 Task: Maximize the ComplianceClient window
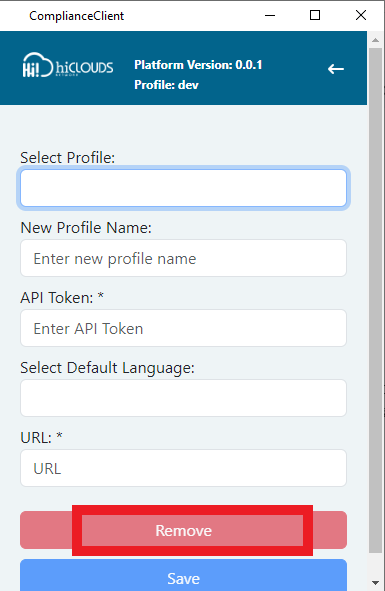[x=315, y=15]
